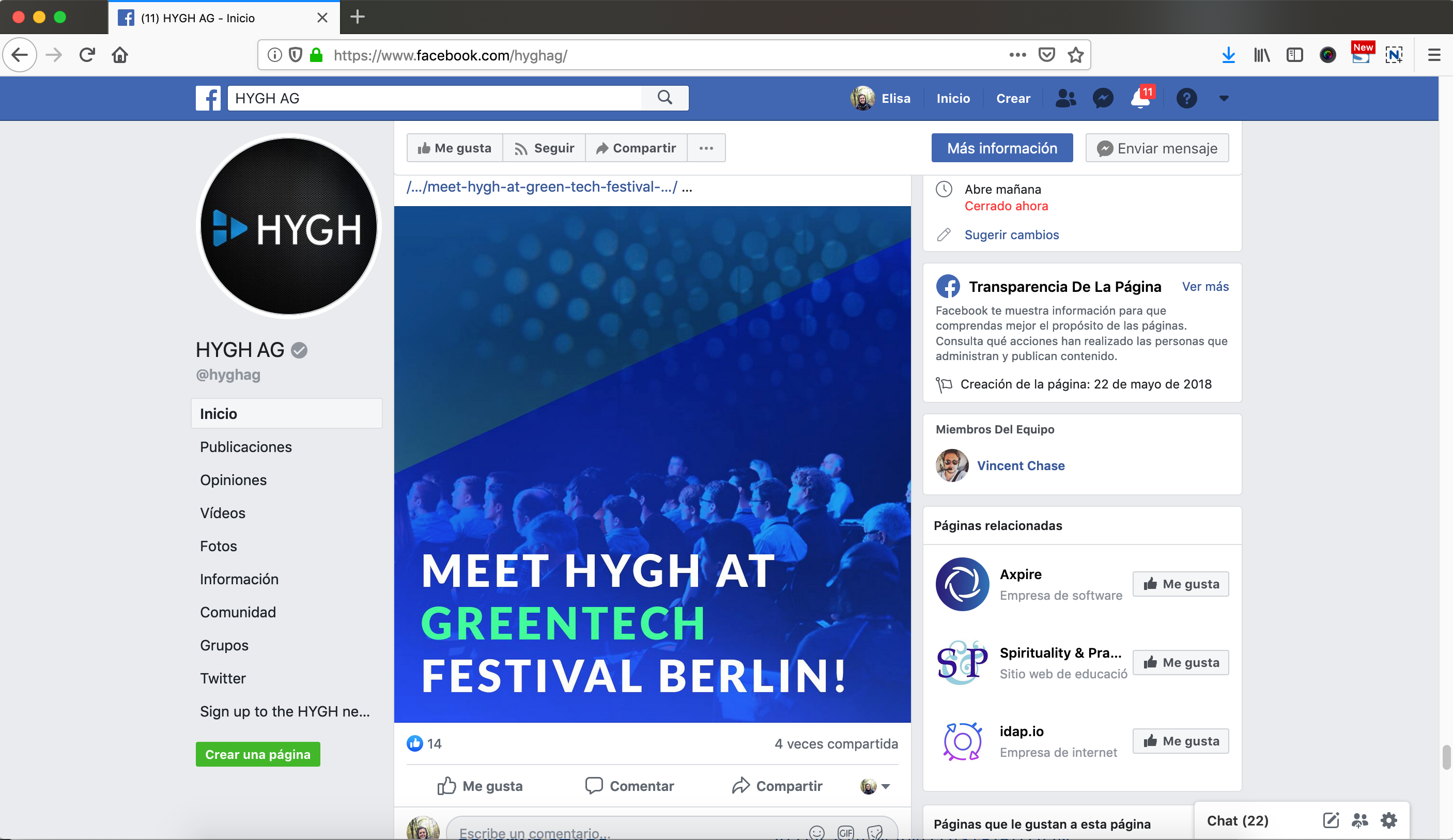Viewport: 1453px width, 840px height.
Task: Open Sign up to the HYGH ne... sidebar item
Action: point(285,711)
